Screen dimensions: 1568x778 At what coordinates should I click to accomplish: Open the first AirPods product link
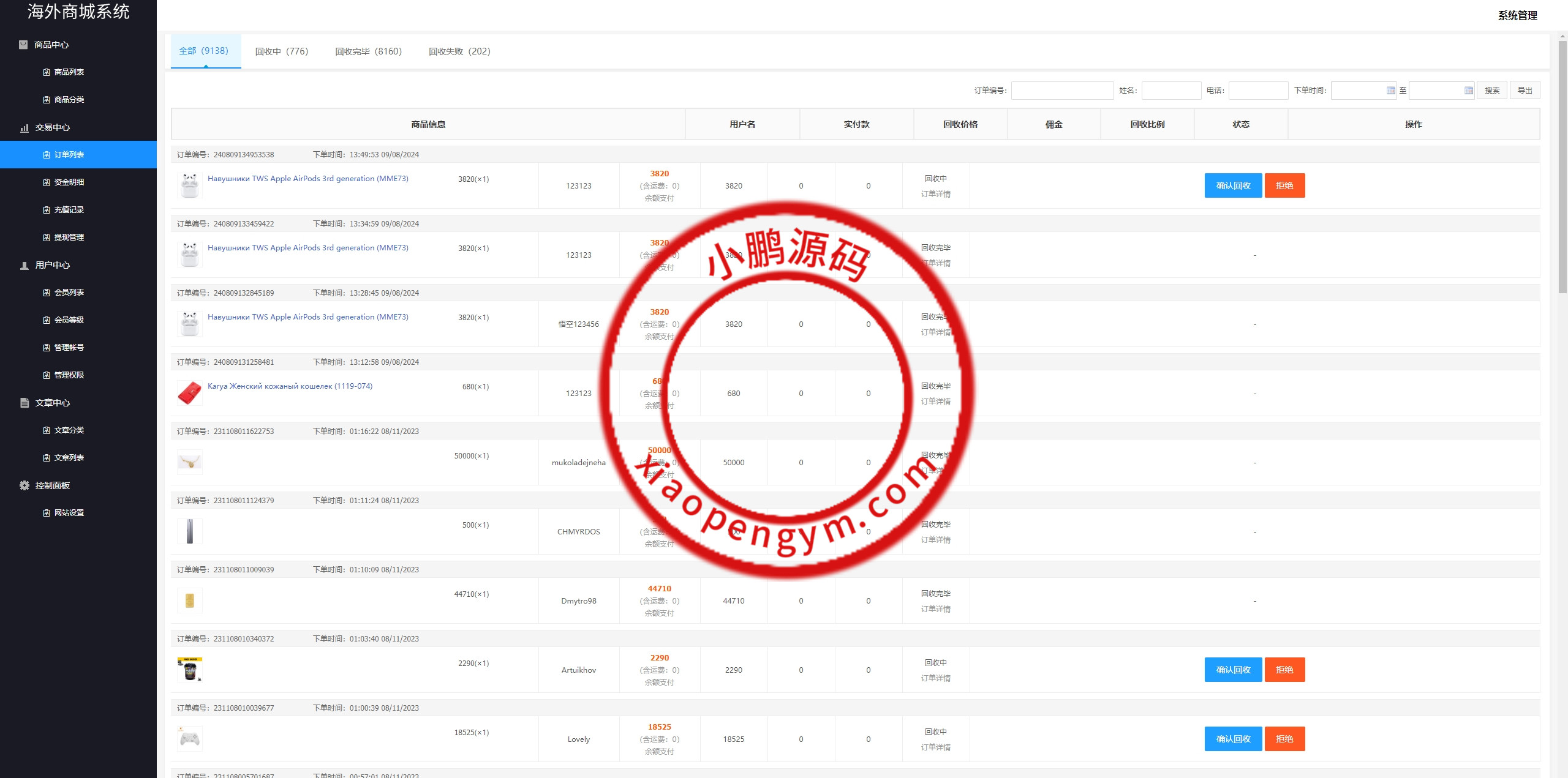pyautogui.click(x=307, y=179)
